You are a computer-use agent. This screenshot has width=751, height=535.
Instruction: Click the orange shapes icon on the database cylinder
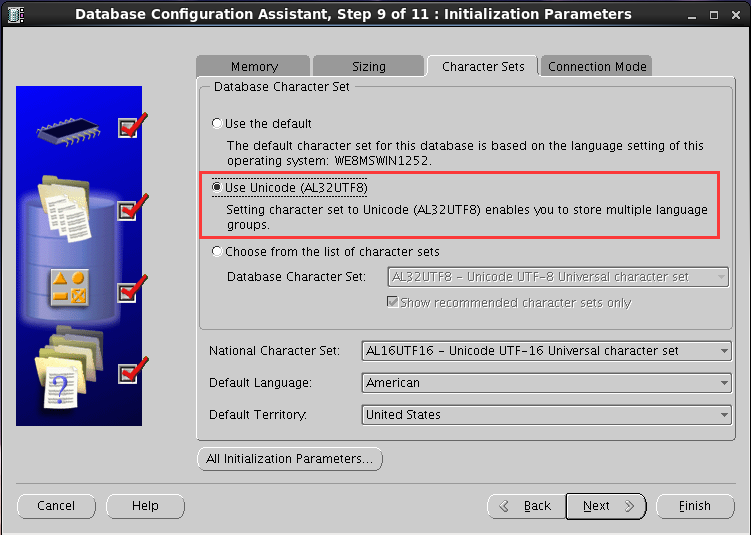point(70,287)
